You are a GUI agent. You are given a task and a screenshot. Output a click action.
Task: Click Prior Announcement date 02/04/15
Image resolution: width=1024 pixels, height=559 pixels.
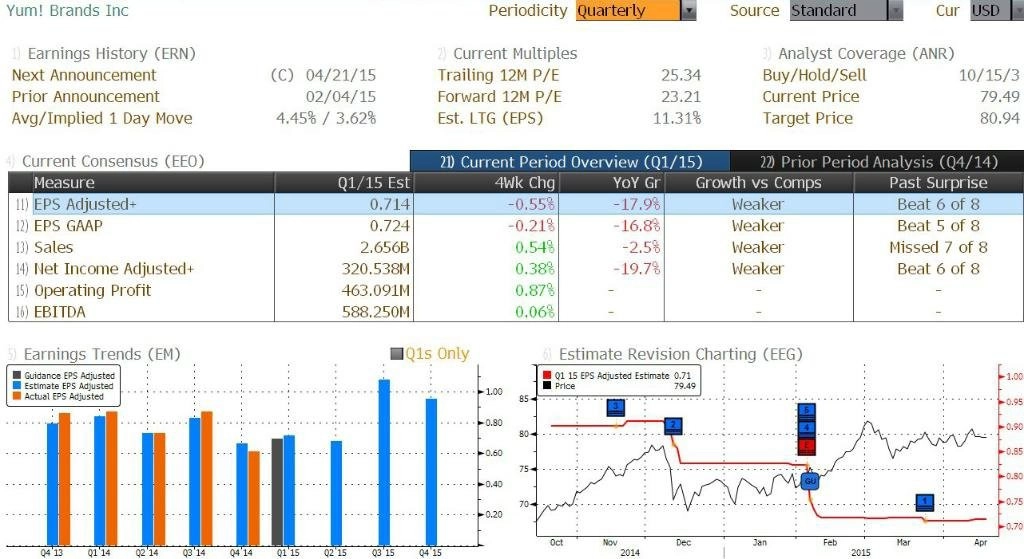tap(341, 97)
